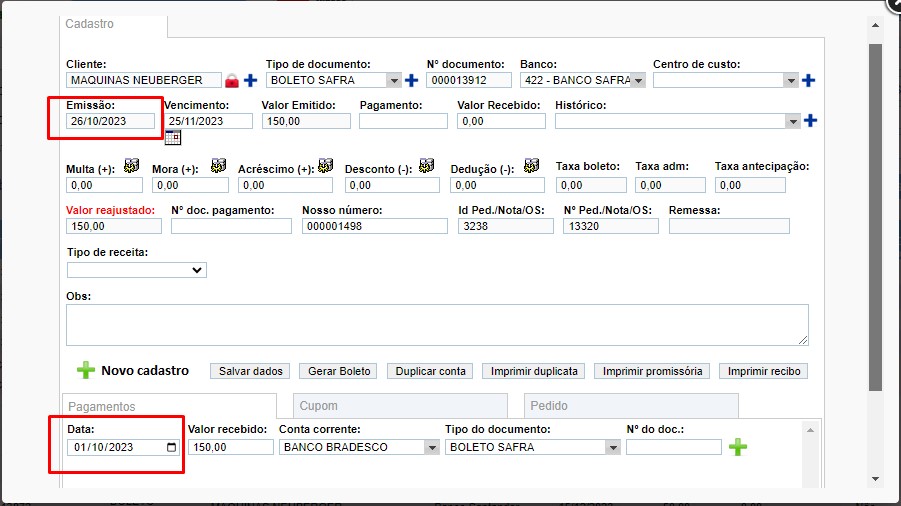
Task: Expand Banco dropdown
Action: coord(638,80)
